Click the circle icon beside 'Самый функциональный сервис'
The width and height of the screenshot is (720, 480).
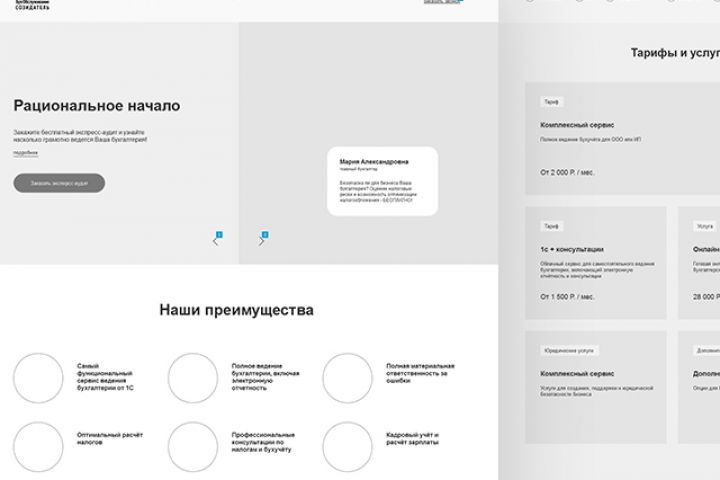39,378
